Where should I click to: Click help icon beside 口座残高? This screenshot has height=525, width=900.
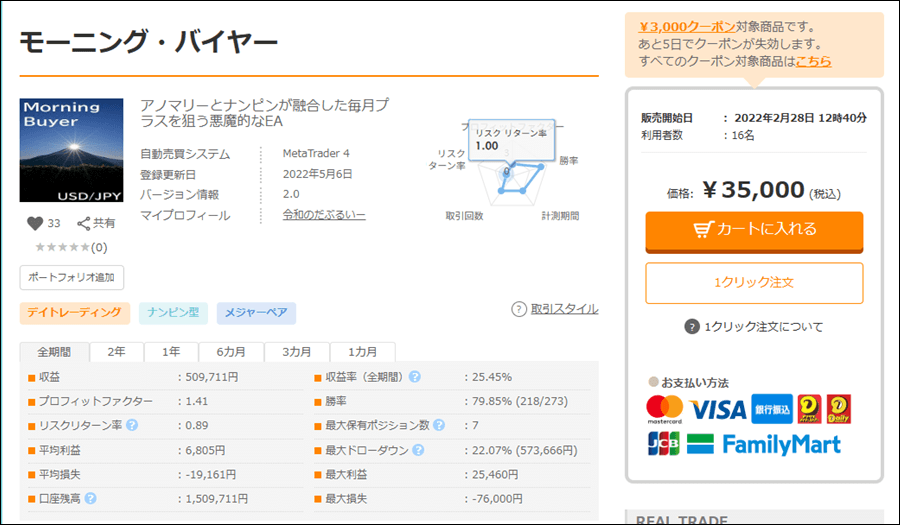pyautogui.click(x=91, y=498)
